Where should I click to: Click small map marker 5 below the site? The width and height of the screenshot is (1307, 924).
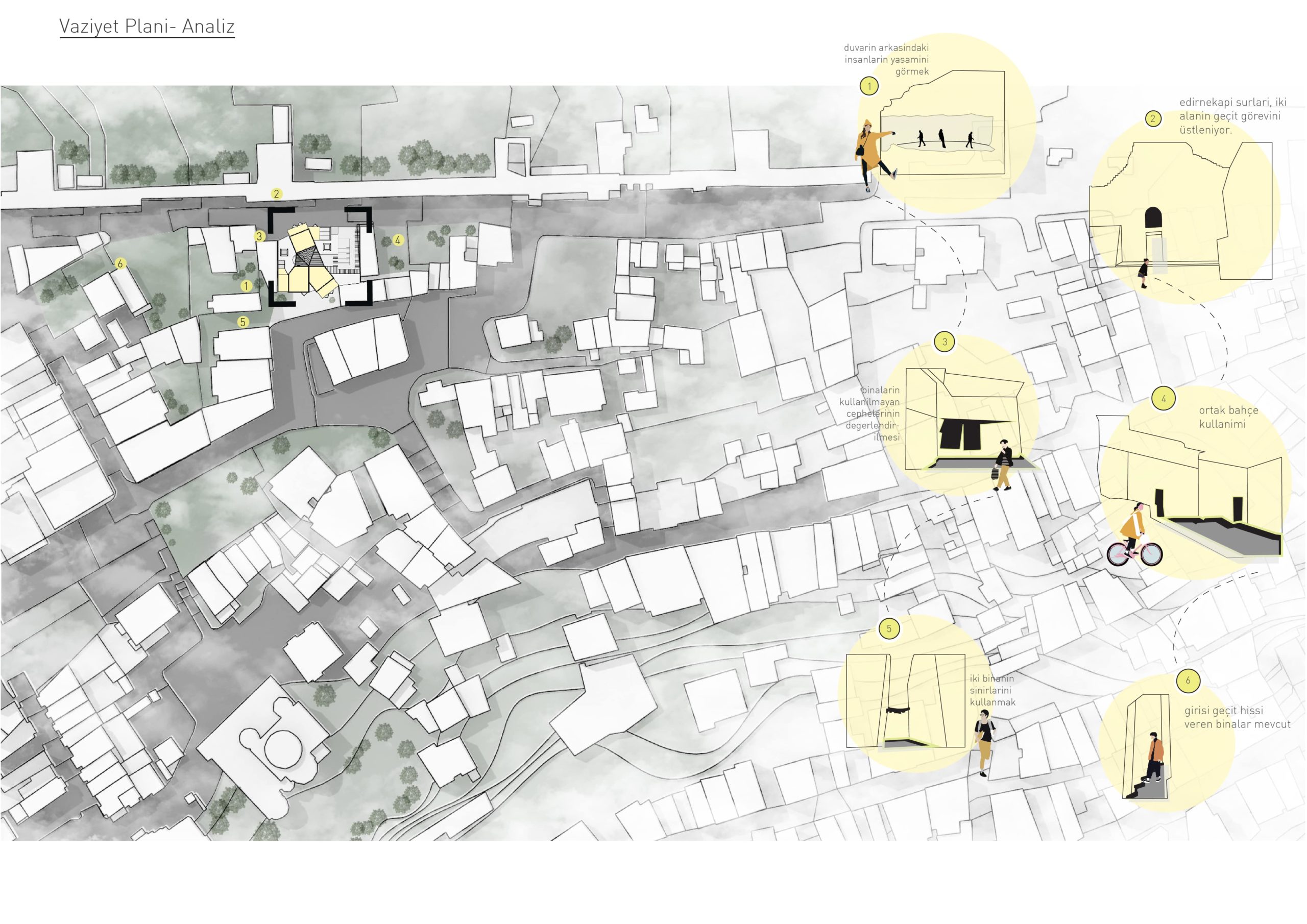(243, 322)
